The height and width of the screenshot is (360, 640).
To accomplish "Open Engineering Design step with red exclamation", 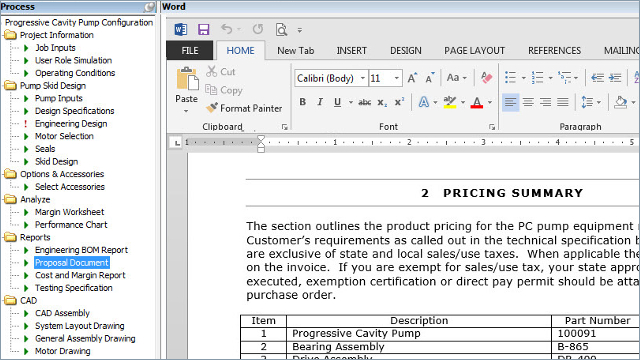I will click(x=71, y=124).
